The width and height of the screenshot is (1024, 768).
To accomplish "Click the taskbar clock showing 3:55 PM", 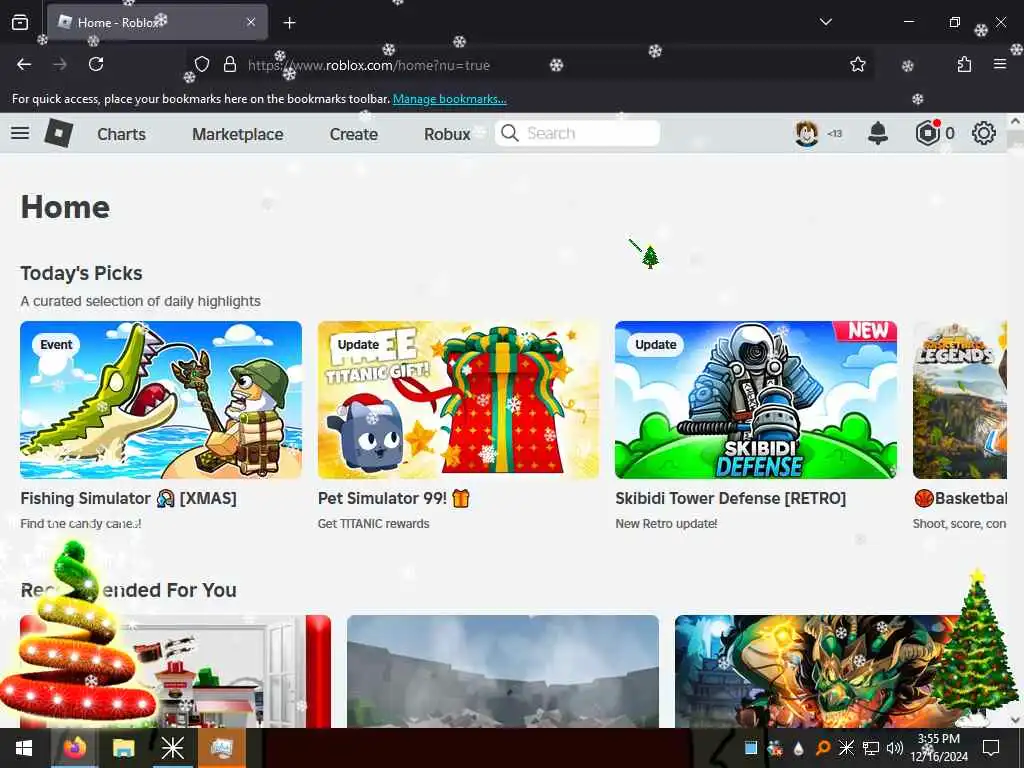I will click(939, 748).
